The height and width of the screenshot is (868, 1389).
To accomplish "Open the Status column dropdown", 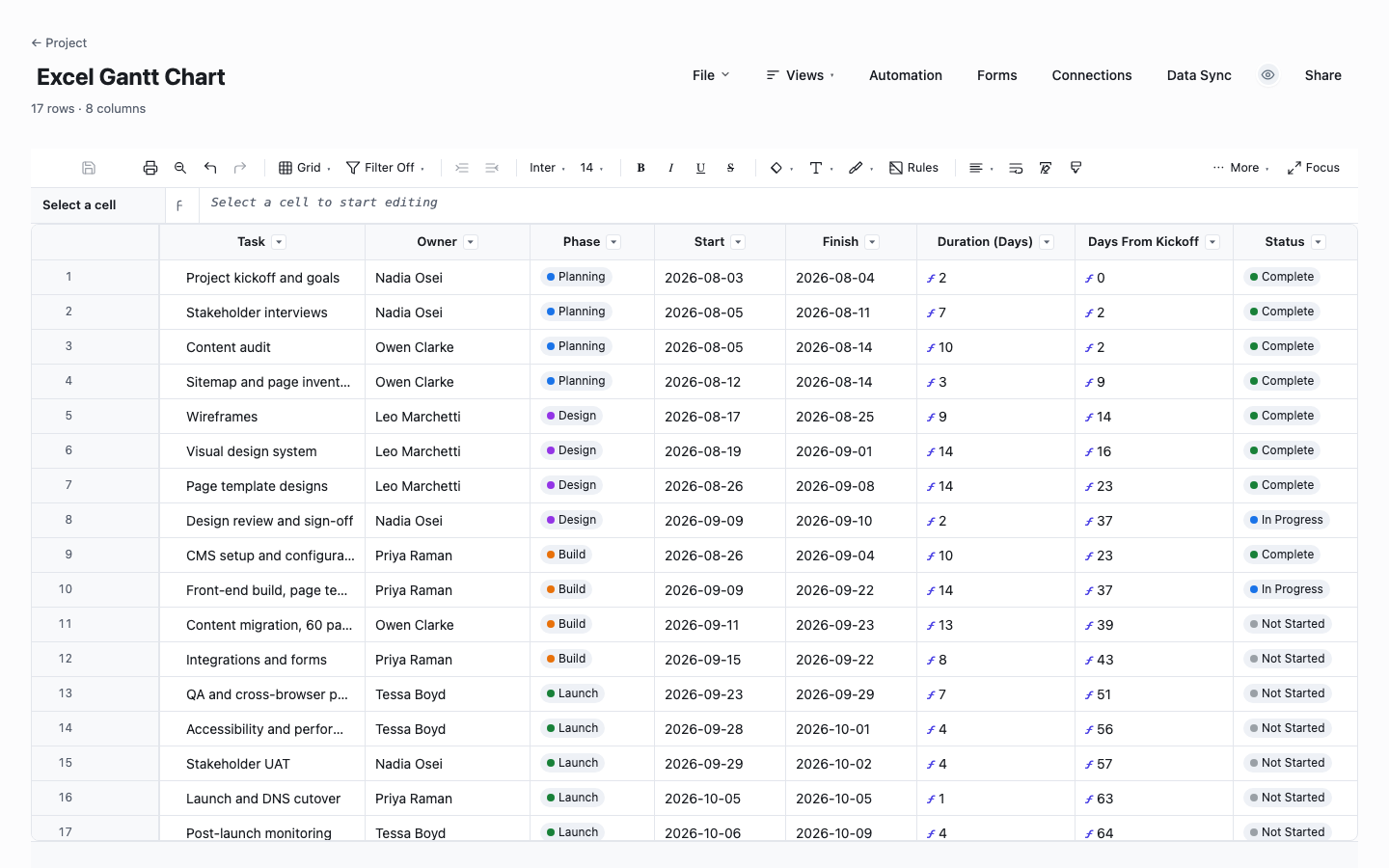I will pos(1319,242).
